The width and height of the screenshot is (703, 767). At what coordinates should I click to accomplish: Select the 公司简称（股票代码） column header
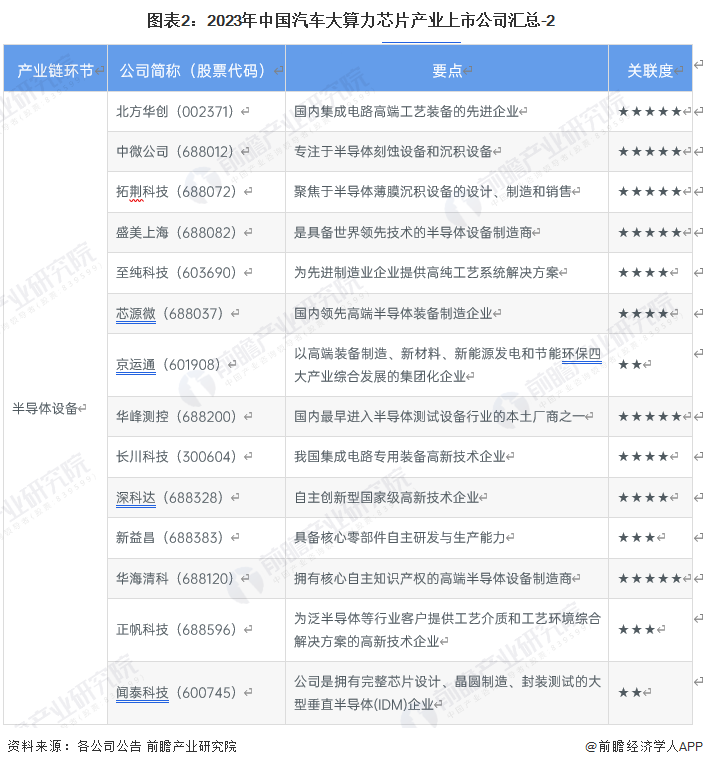pyautogui.click(x=196, y=68)
